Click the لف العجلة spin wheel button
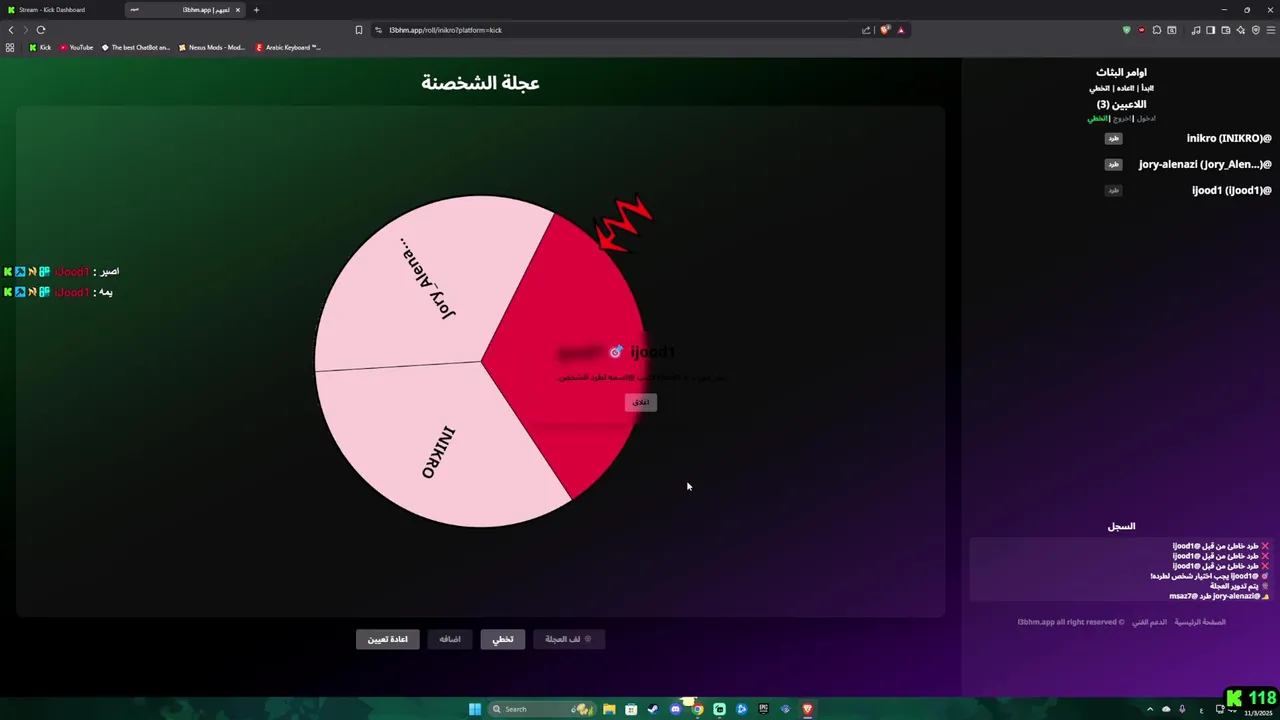 pos(569,639)
